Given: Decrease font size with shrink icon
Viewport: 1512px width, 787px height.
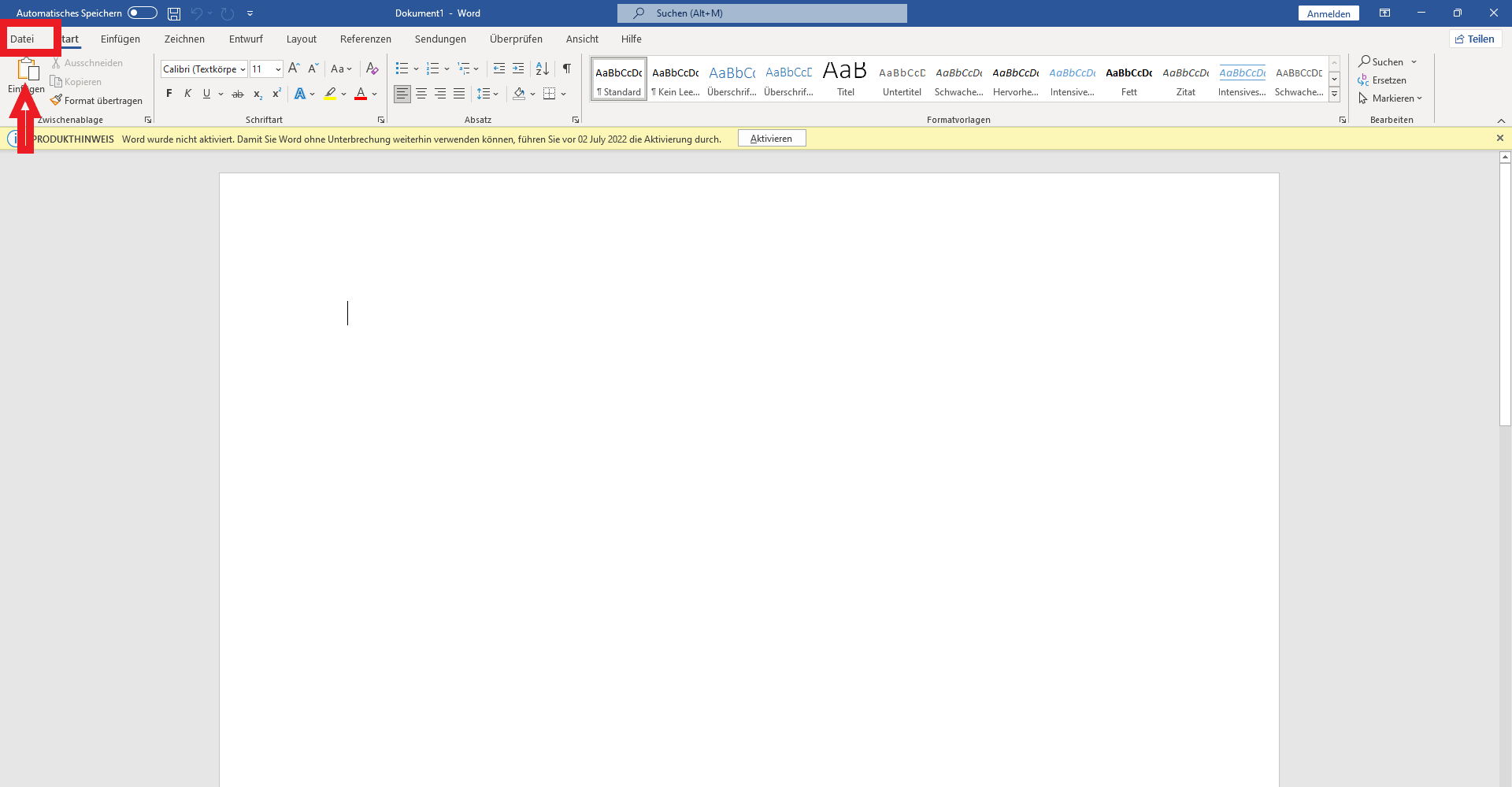Looking at the screenshot, I should [x=313, y=69].
